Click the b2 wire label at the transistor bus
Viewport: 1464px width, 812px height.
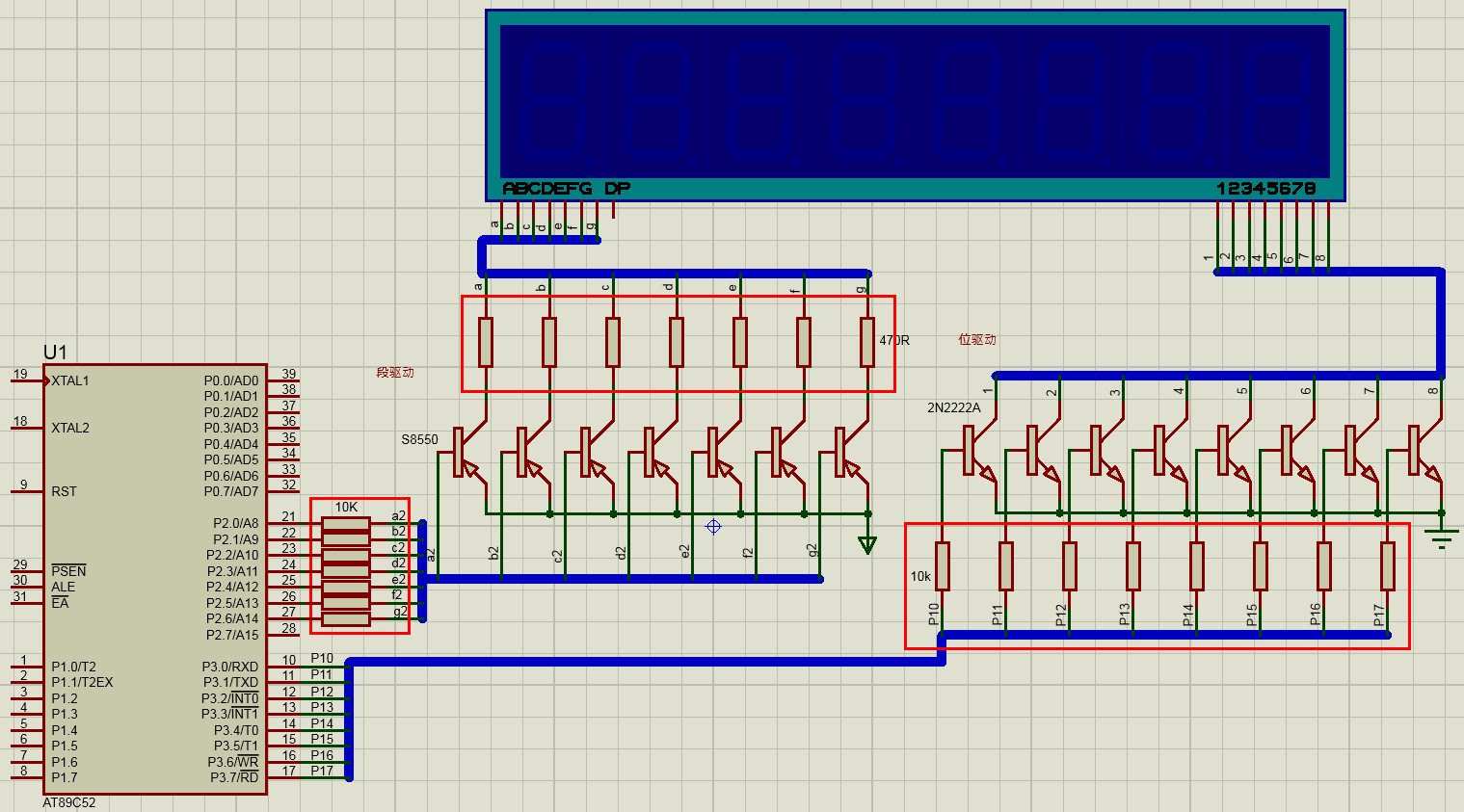493,554
